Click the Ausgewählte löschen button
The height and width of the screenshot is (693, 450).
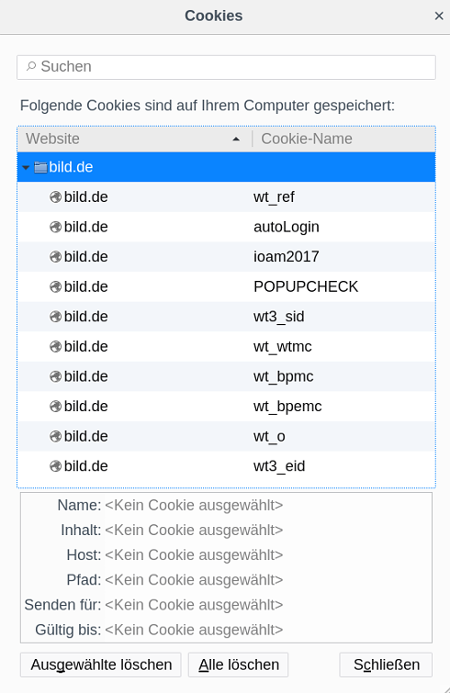pos(101,665)
